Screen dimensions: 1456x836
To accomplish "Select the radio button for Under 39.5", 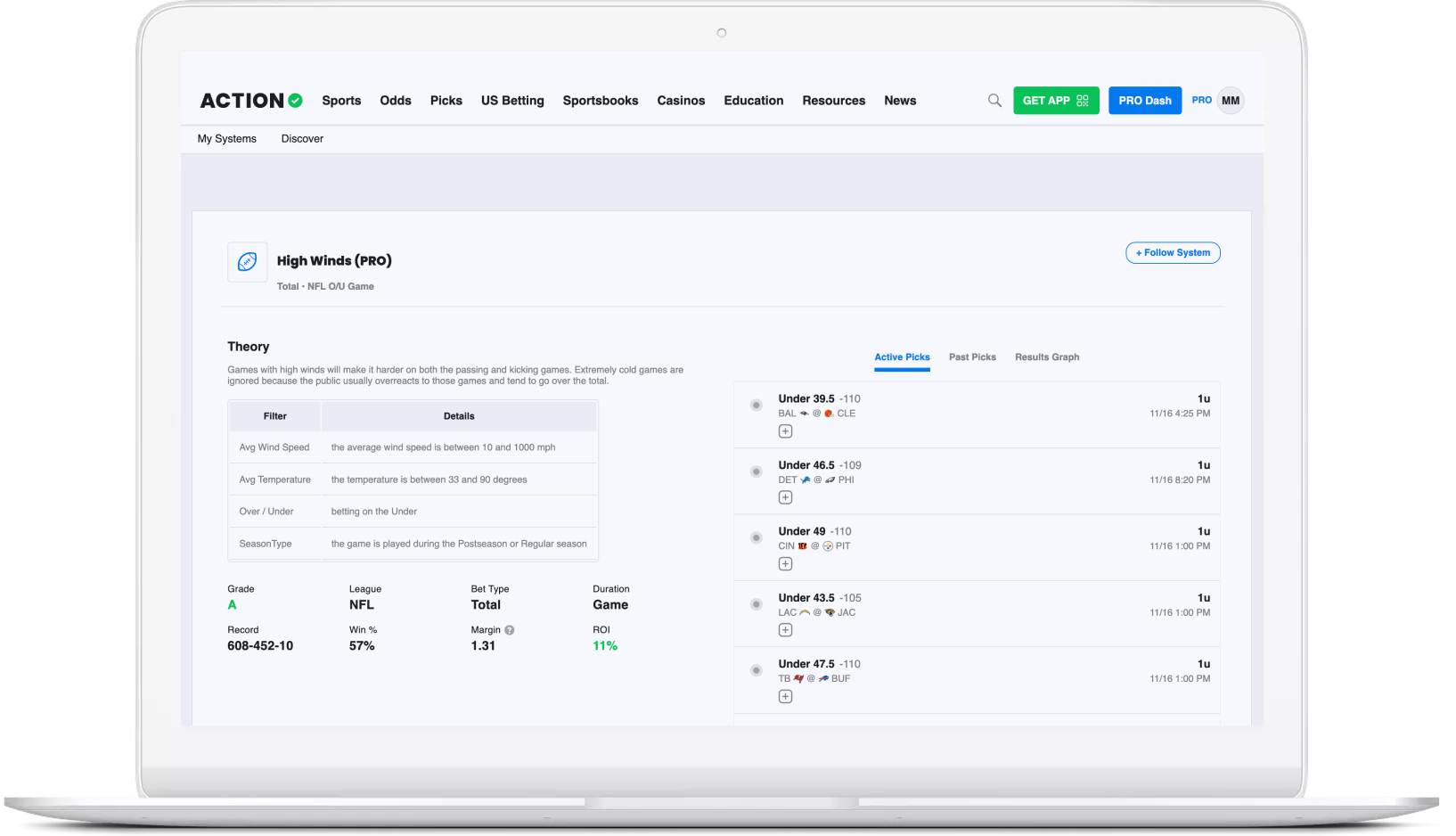I will pos(756,405).
